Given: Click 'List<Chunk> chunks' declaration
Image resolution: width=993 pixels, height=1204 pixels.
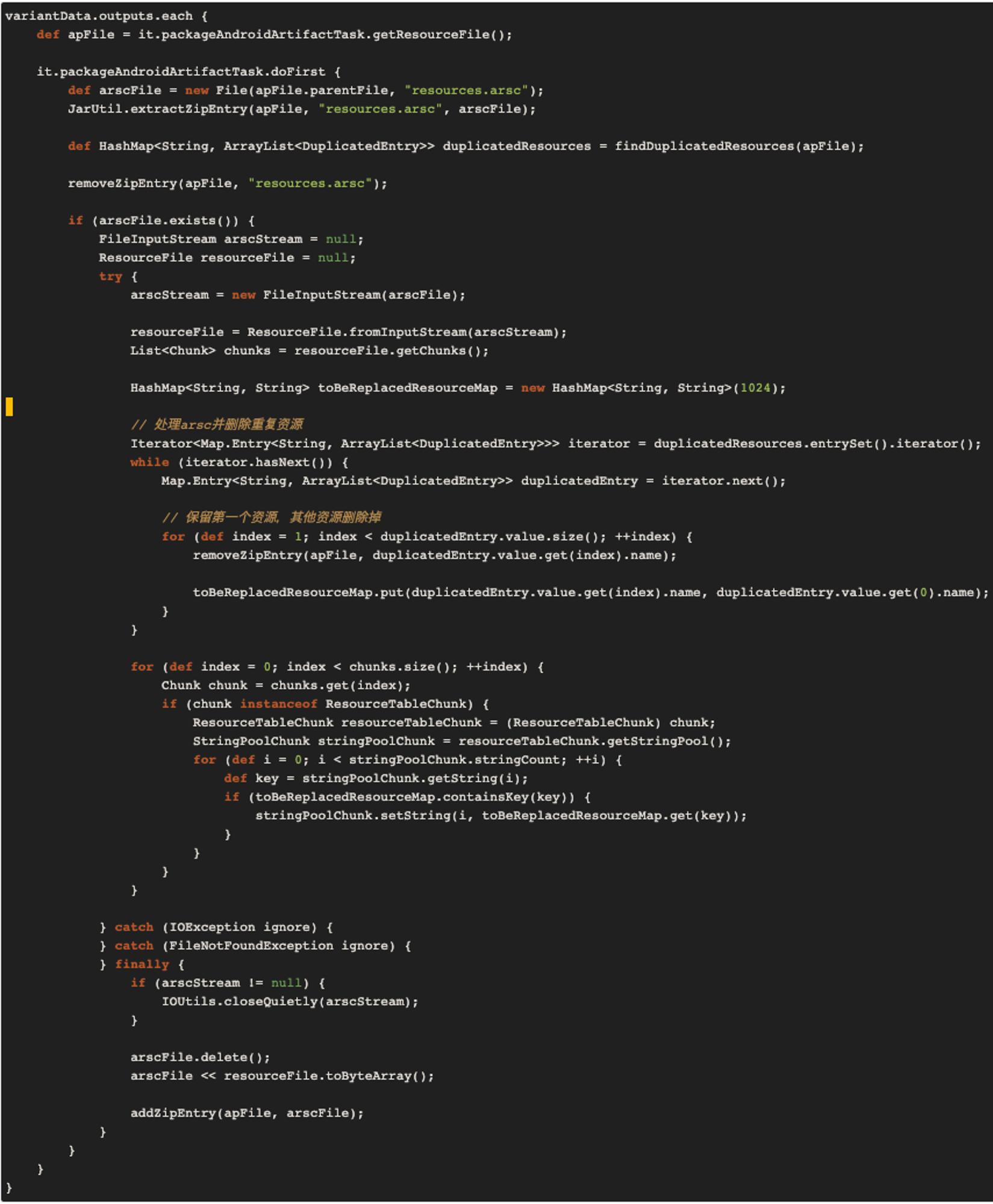Looking at the screenshot, I should (x=201, y=350).
